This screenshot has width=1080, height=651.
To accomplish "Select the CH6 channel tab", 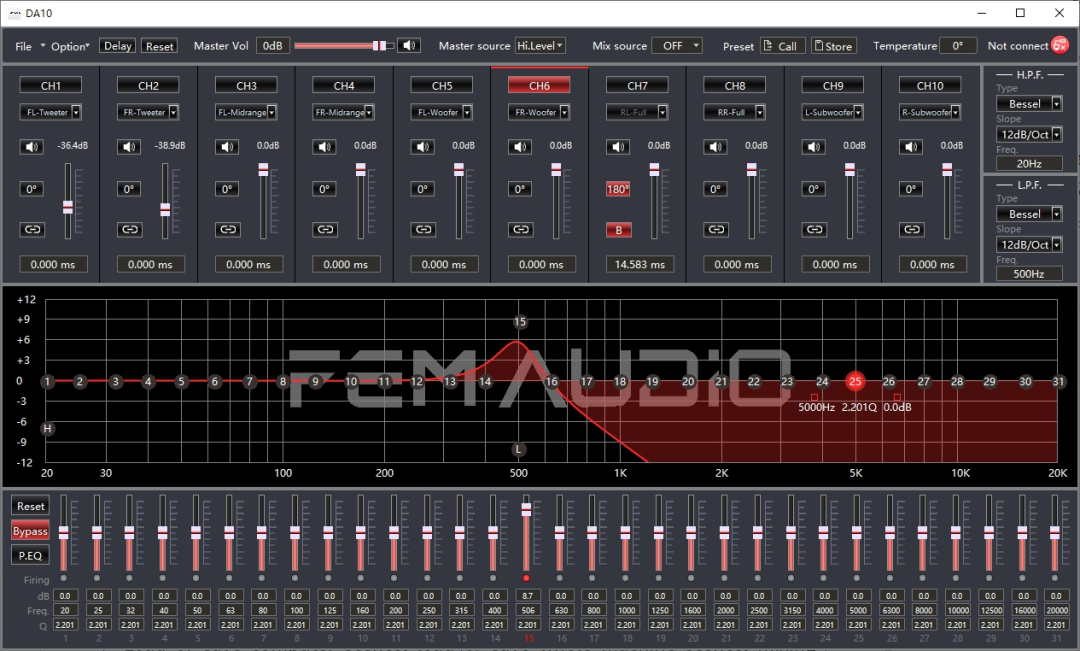I will pos(539,85).
